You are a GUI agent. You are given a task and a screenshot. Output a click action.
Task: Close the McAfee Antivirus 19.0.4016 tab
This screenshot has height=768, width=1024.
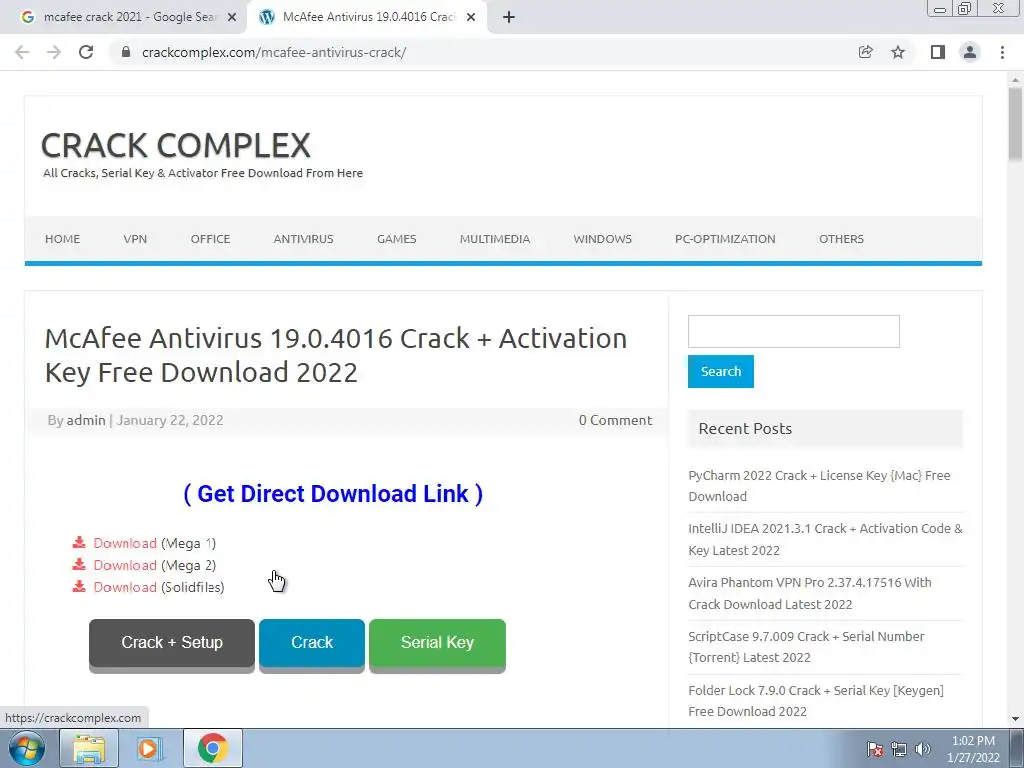(471, 18)
